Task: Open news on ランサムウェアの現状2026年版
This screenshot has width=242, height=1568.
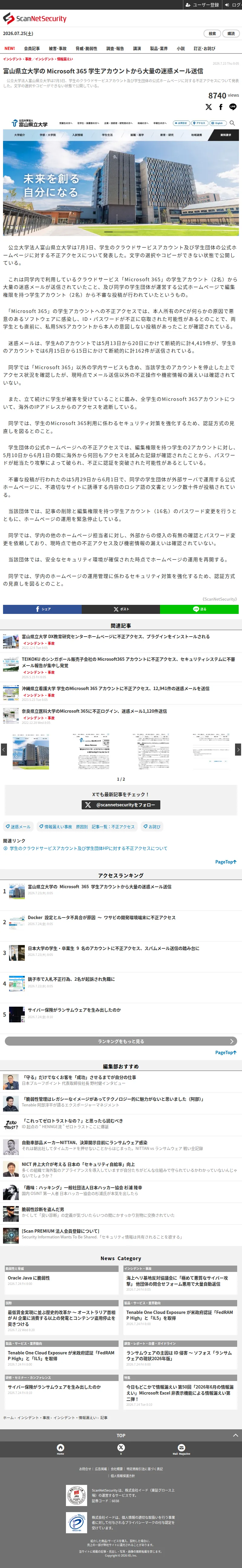Action: pyautogui.click(x=179, y=1356)
